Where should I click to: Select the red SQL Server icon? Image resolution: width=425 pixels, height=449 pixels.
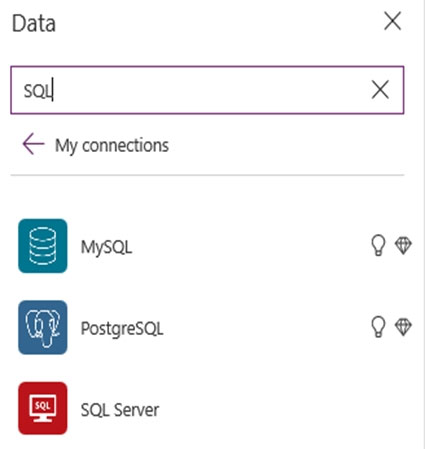pos(43,408)
